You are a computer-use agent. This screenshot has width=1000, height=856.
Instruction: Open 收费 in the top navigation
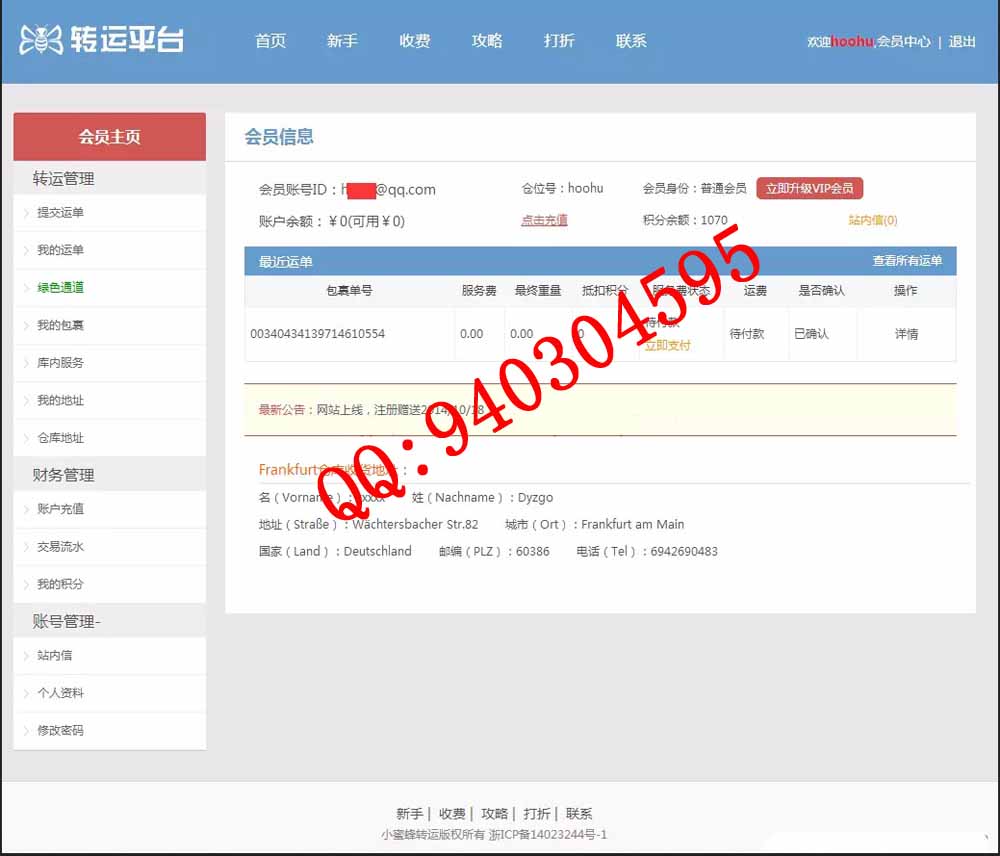(414, 41)
